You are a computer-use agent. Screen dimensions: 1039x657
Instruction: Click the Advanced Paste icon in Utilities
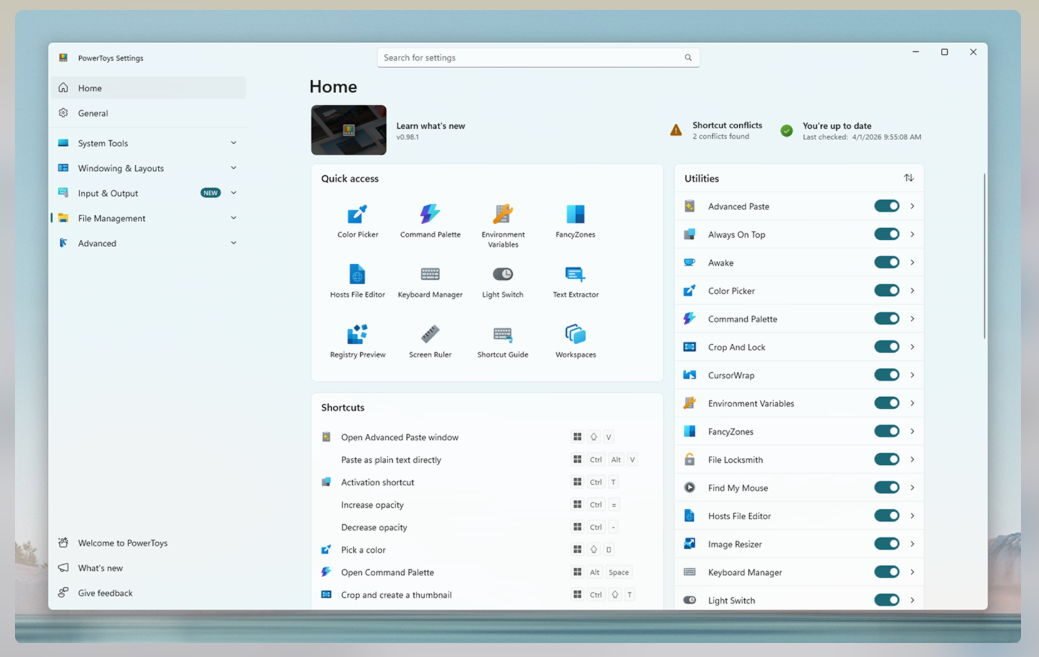click(689, 206)
